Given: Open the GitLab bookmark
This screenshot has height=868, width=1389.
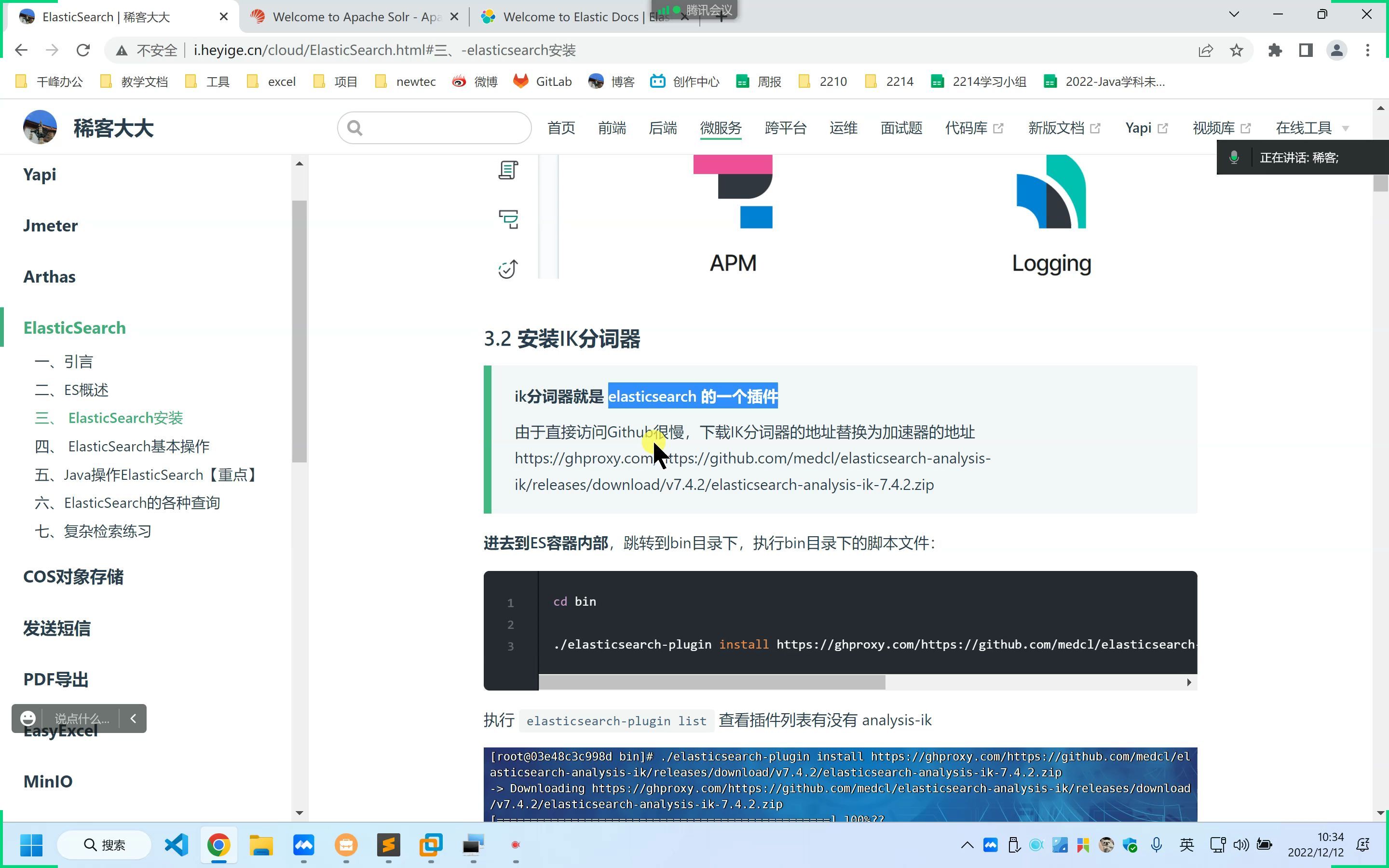Looking at the screenshot, I should tap(543, 81).
